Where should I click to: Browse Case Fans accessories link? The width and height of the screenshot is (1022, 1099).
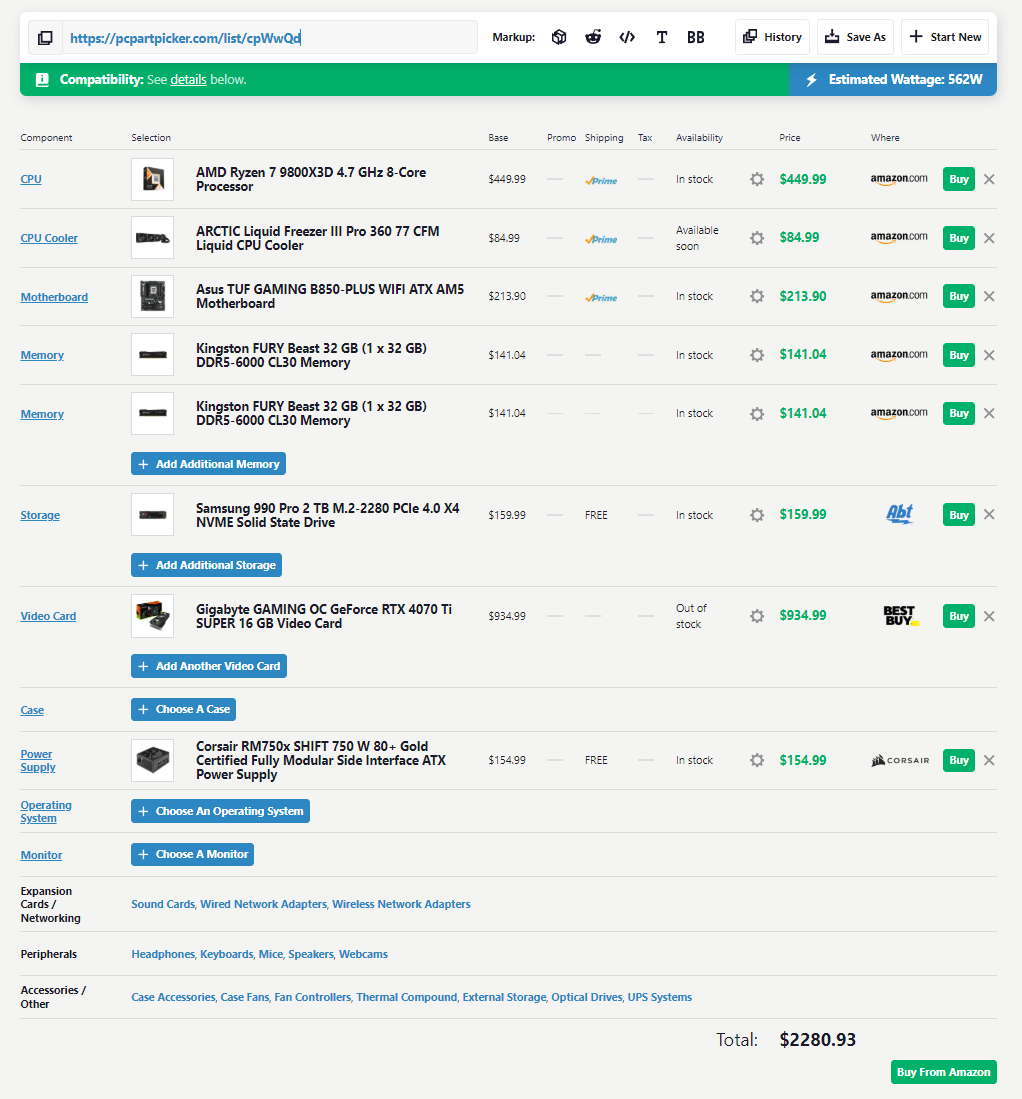[x=245, y=997]
